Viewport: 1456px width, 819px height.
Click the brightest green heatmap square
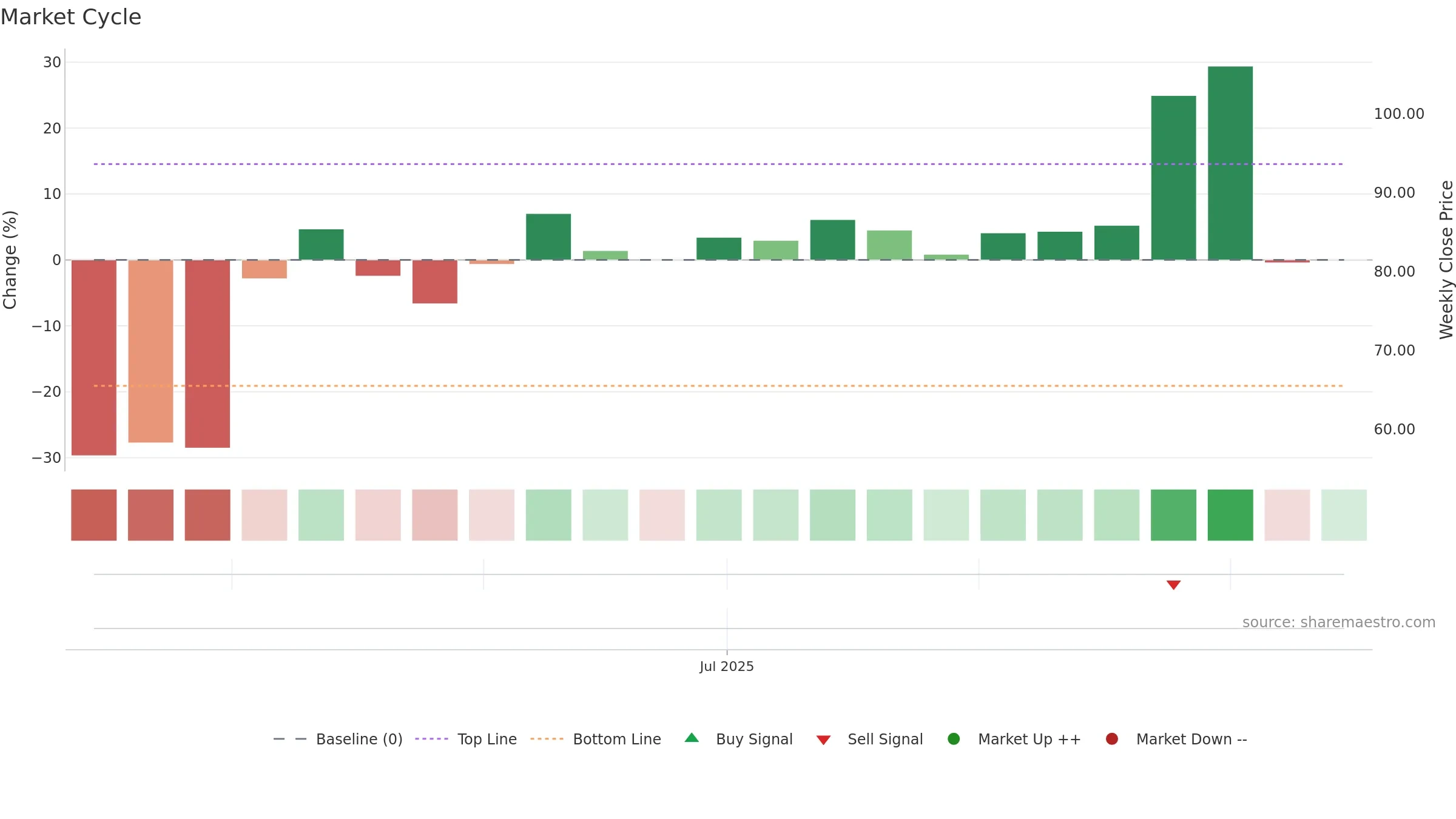coord(1230,515)
